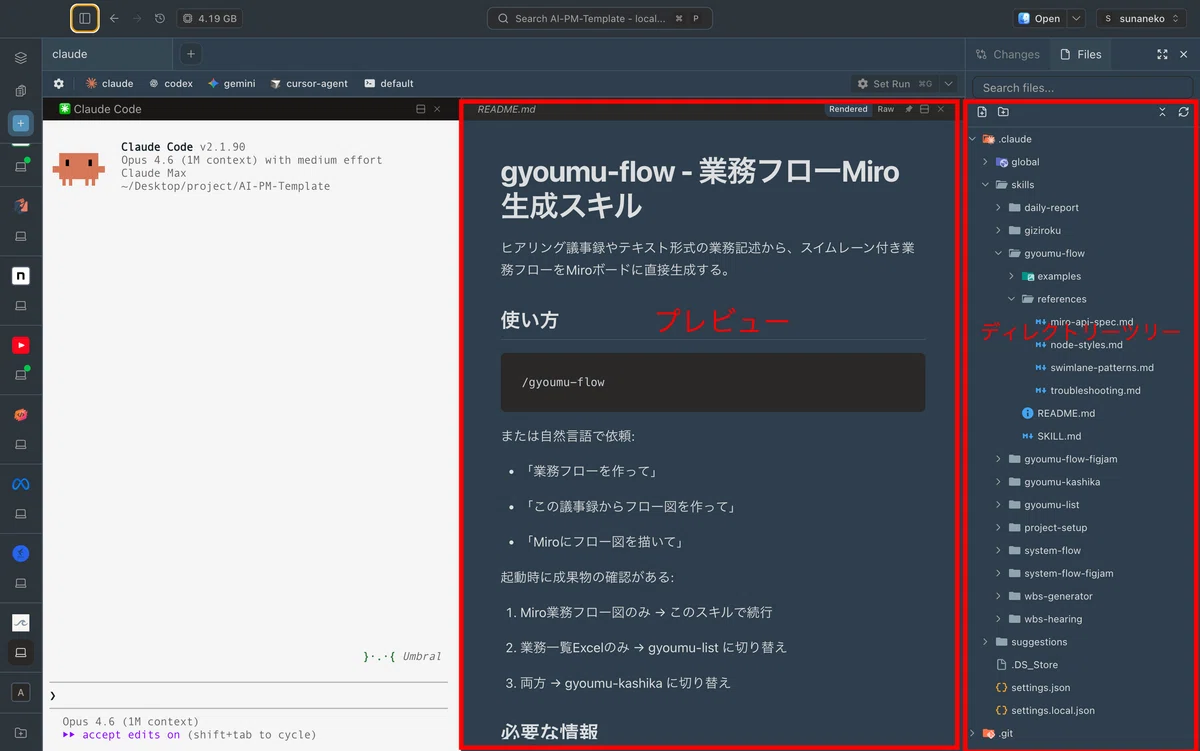Click the blue plus sidebar button
This screenshot has width=1200, height=751.
click(x=20, y=123)
